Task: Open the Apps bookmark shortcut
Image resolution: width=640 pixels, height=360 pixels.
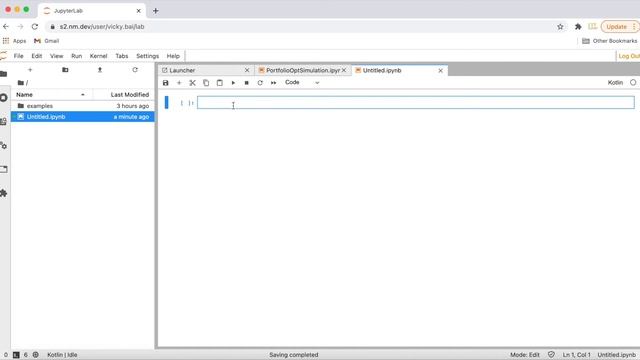Action: [x=14, y=41]
